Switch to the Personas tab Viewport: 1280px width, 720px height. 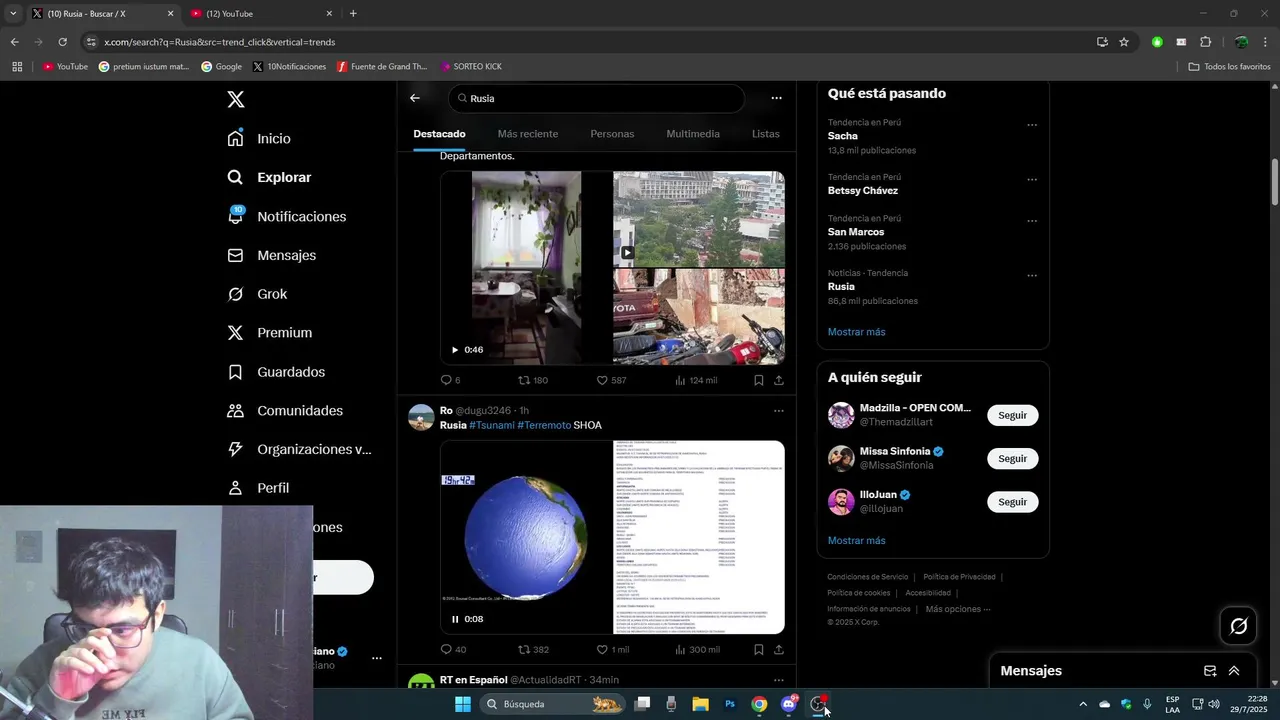[x=612, y=134]
